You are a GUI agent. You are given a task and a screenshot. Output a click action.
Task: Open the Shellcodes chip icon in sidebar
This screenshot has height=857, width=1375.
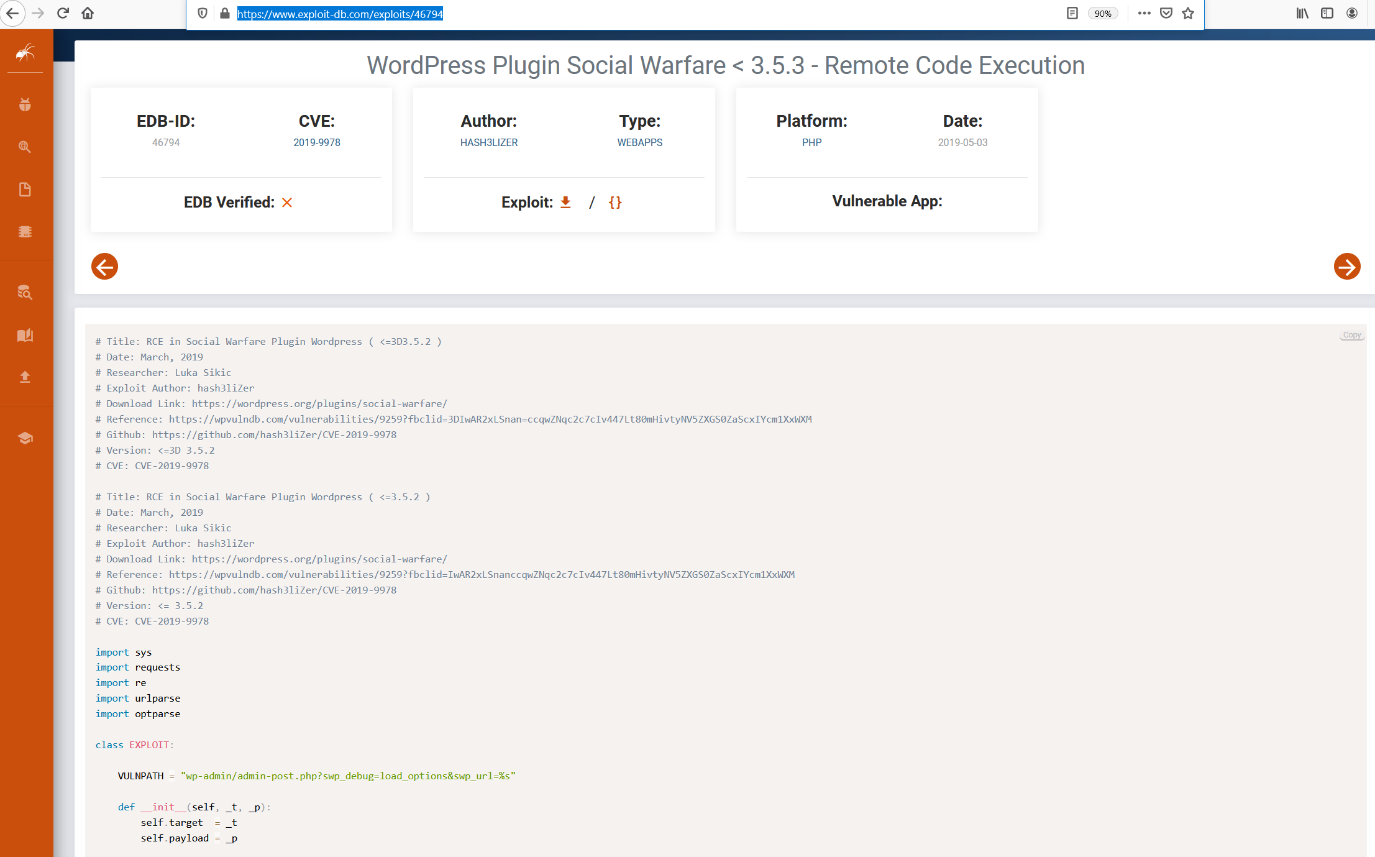26,232
